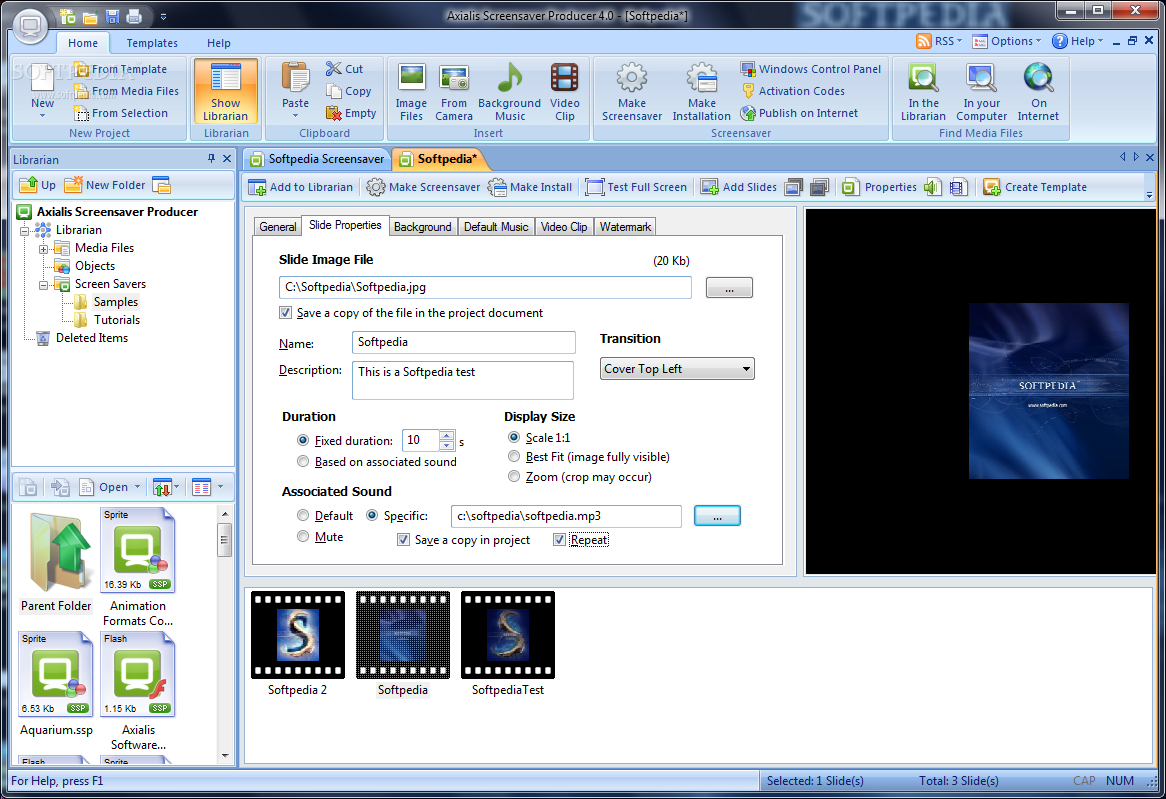Open Activation Codes

[x=793, y=91]
